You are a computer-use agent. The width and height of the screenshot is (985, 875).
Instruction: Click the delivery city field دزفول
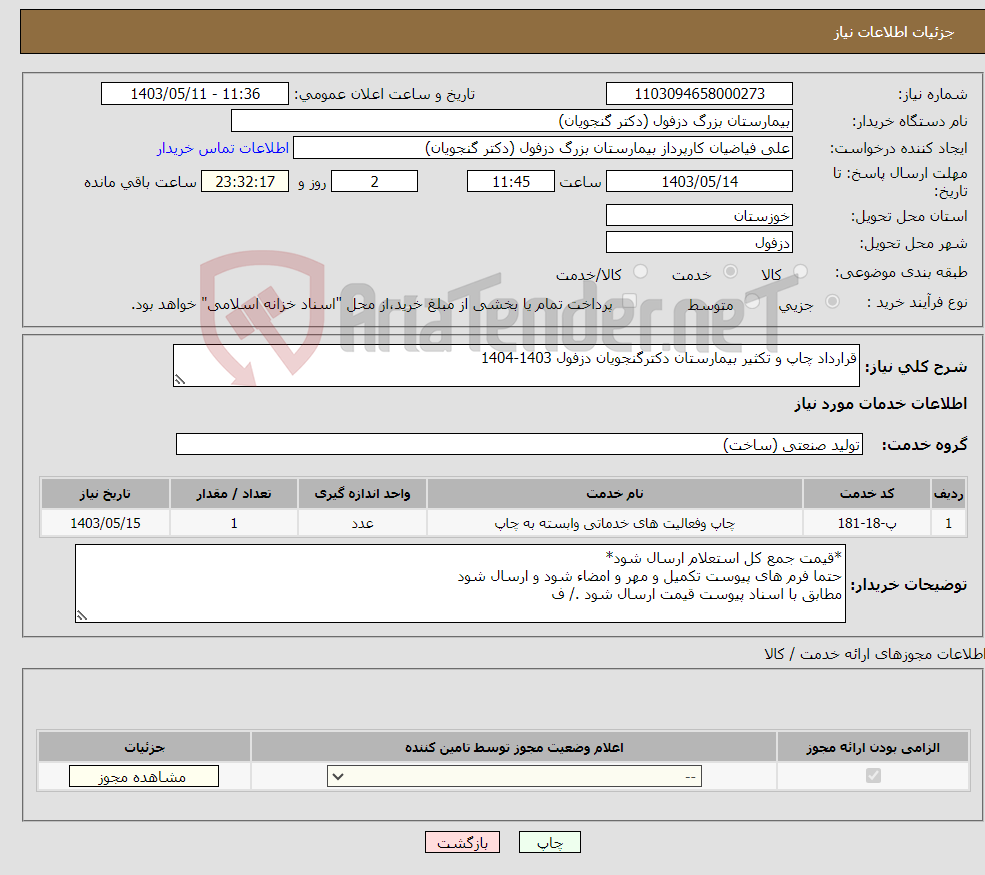[x=699, y=242]
